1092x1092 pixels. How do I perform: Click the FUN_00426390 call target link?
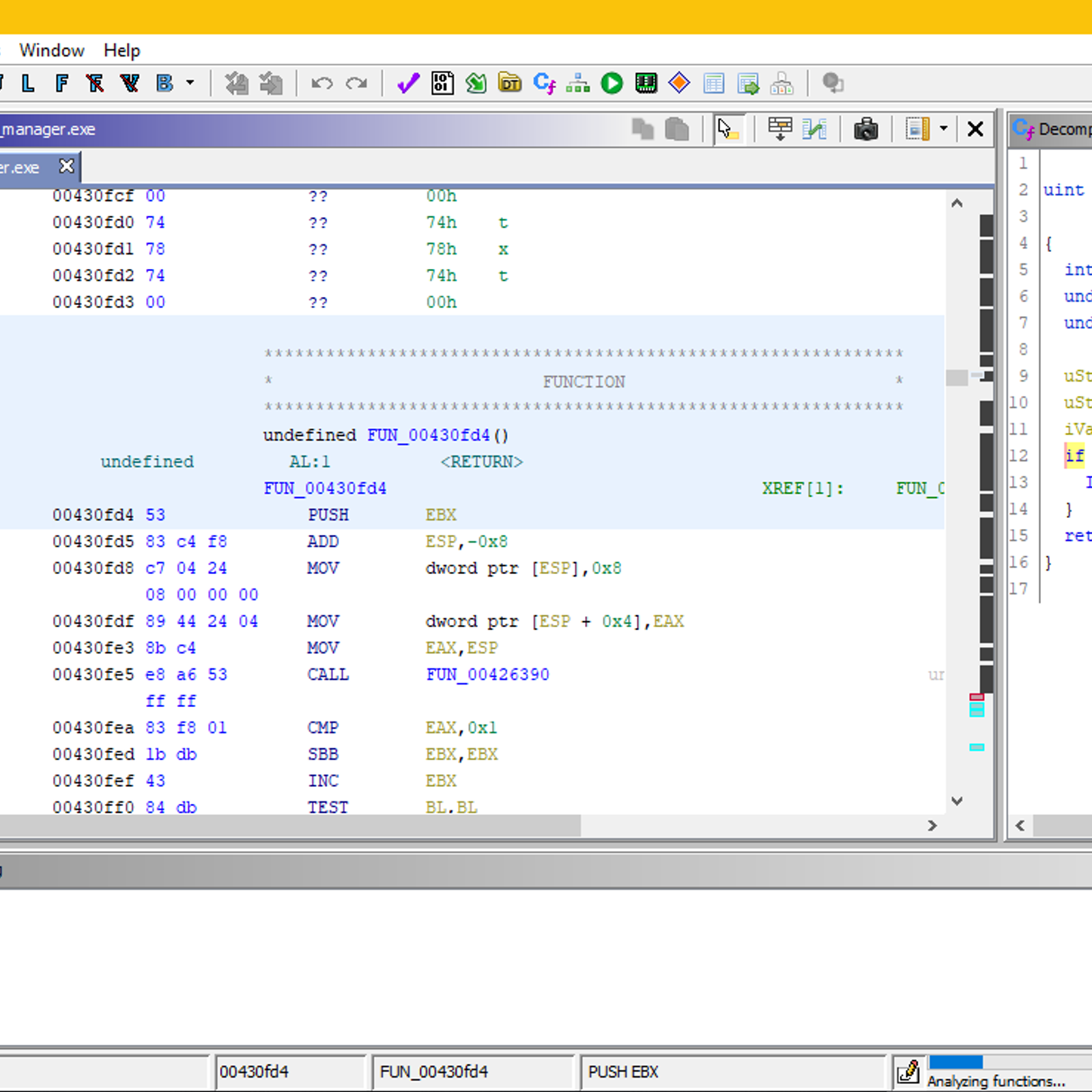tap(487, 674)
